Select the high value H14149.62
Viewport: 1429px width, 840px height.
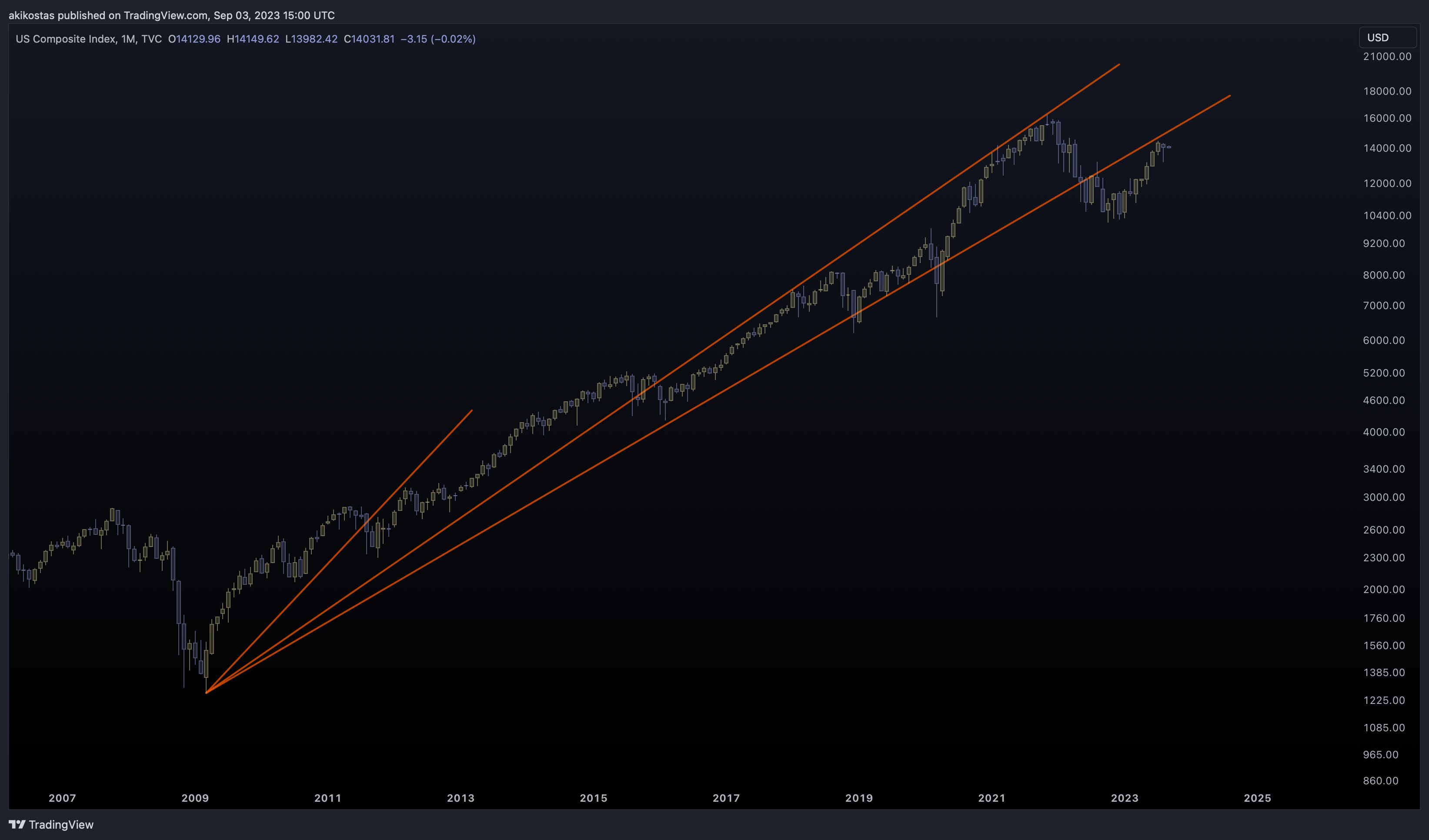(253, 39)
